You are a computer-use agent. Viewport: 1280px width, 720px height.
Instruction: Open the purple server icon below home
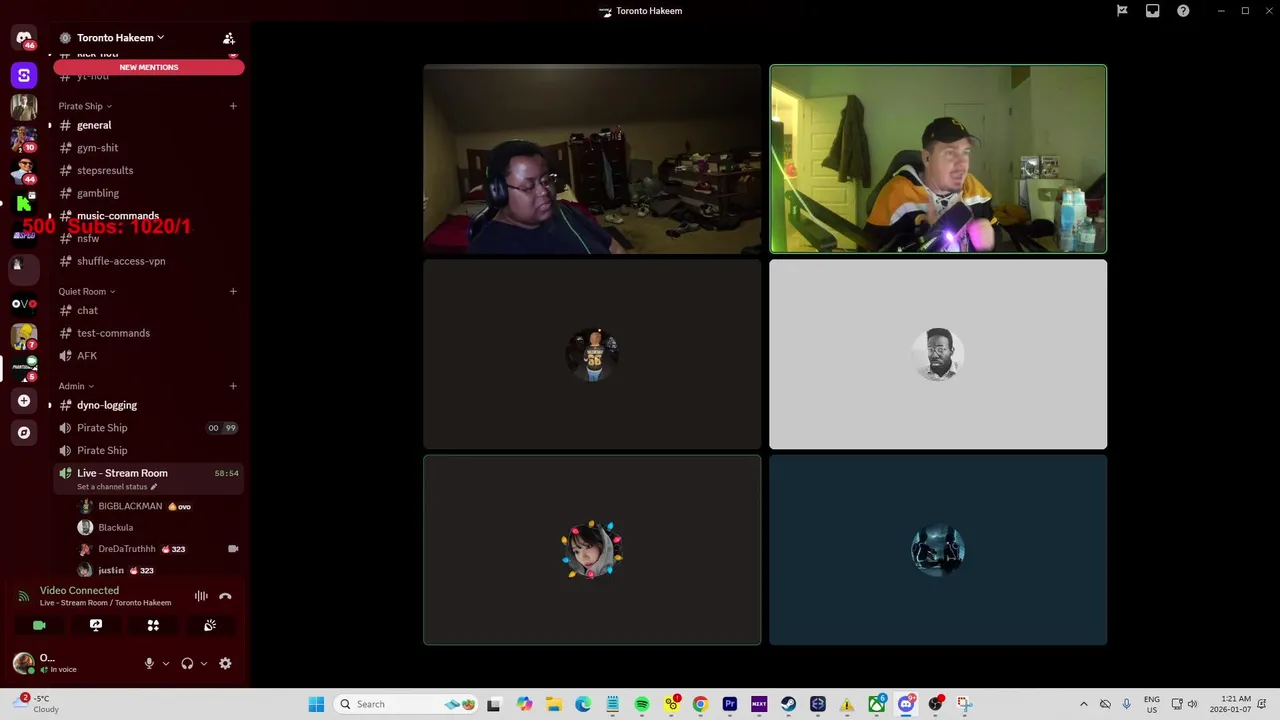[x=24, y=75]
